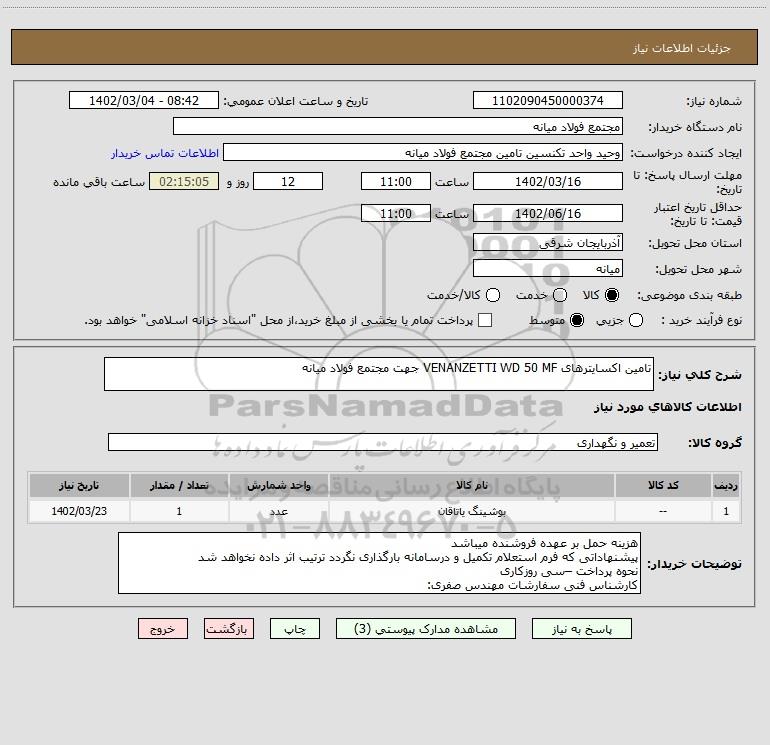Click the چاپ print button

295,629
